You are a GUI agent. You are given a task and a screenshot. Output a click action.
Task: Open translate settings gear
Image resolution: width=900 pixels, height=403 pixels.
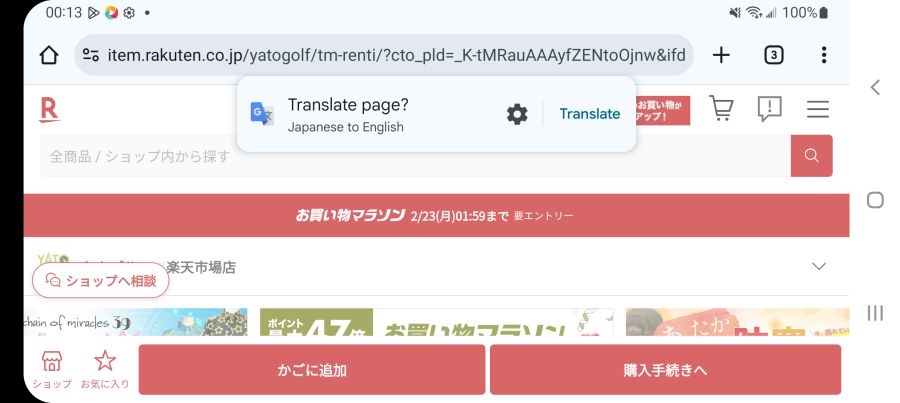pos(517,114)
